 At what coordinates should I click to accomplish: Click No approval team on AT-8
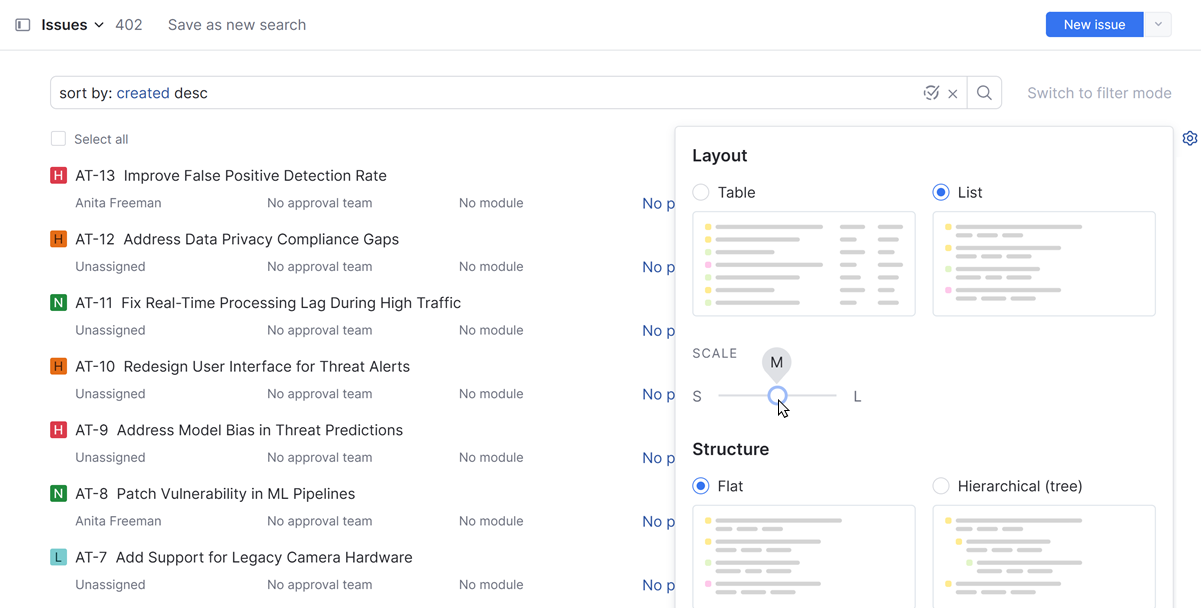click(x=320, y=521)
